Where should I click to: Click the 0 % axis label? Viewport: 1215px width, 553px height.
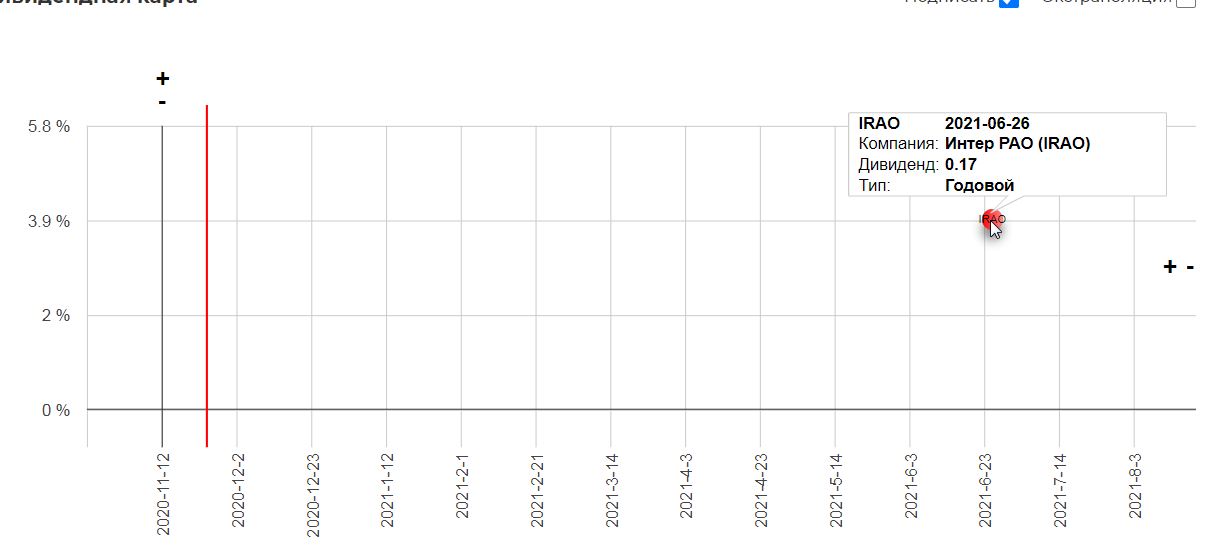click(56, 411)
